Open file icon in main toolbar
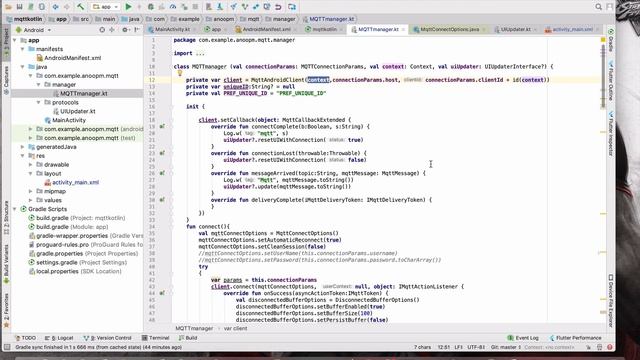 coord(8,7)
